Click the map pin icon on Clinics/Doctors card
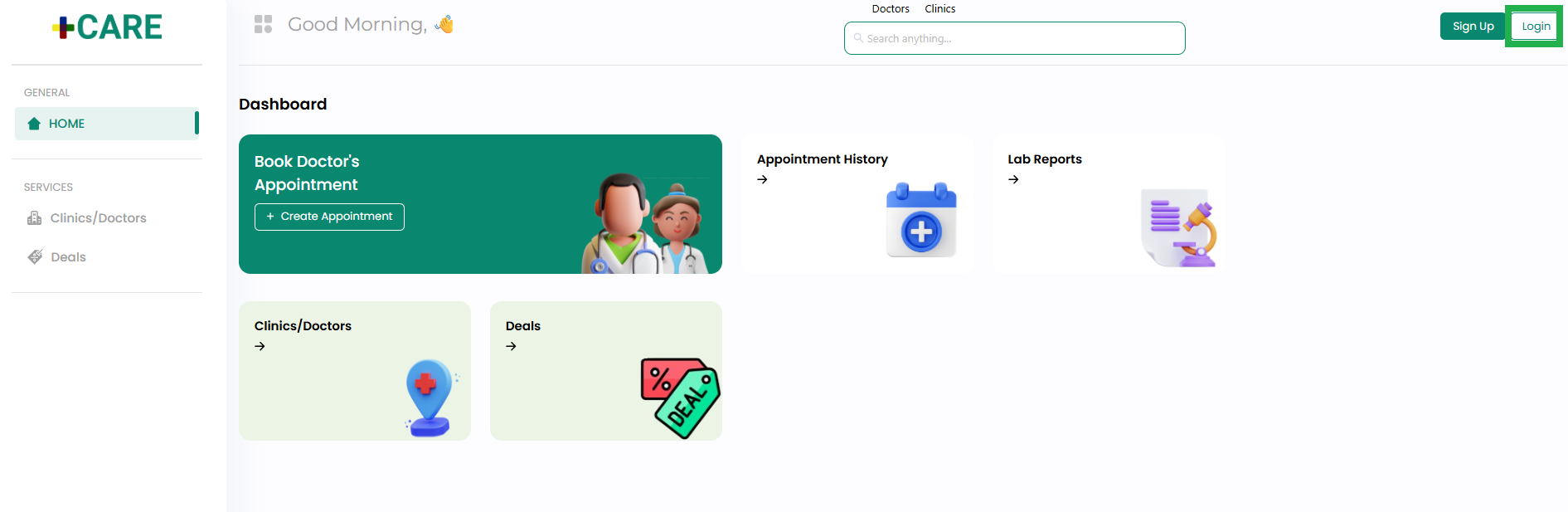 430,397
